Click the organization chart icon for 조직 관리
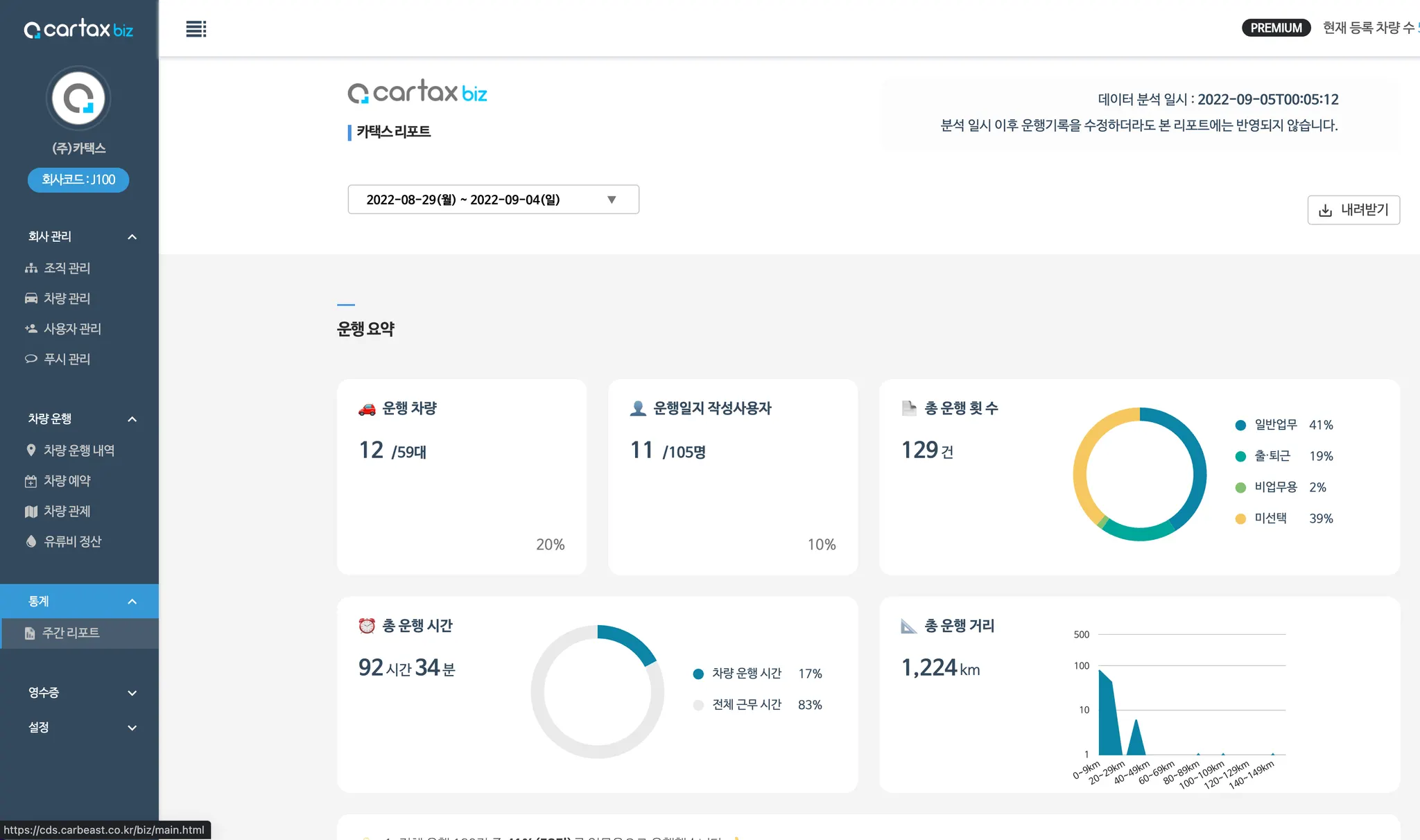Image resolution: width=1420 pixels, height=840 pixels. click(x=31, y=268)
